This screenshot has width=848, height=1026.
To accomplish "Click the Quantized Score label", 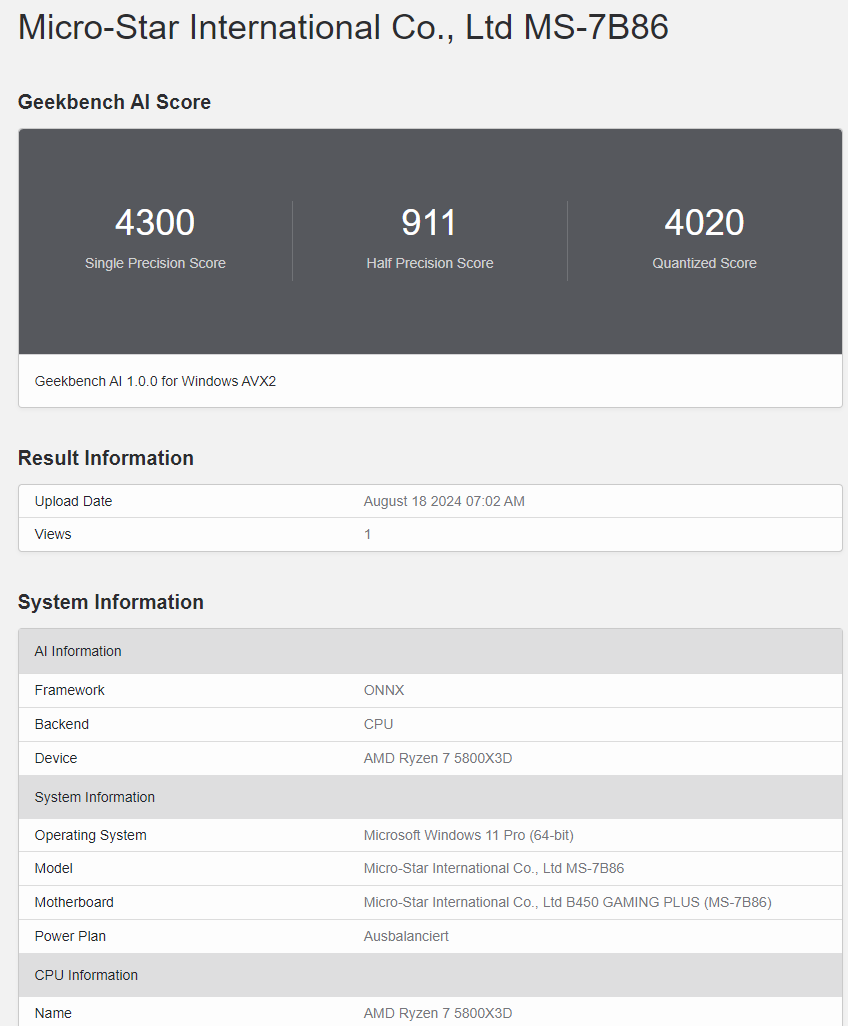I will click(705, 263).
